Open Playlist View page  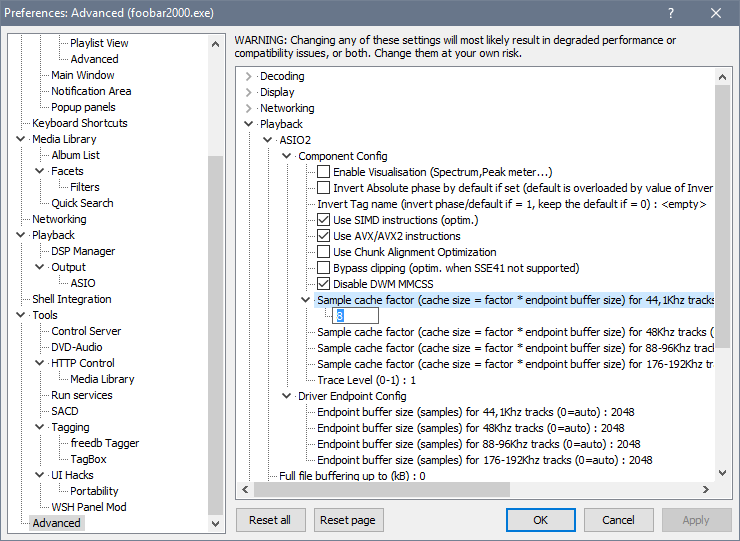(x=99, y=43)
